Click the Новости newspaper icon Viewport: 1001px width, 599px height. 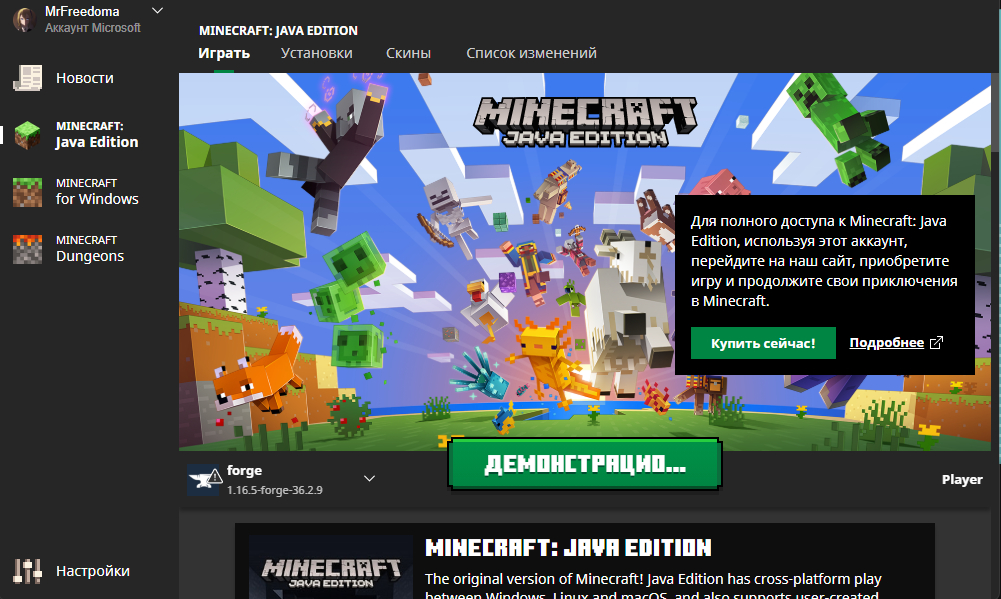pyautogui.click(x=27, y=78)
